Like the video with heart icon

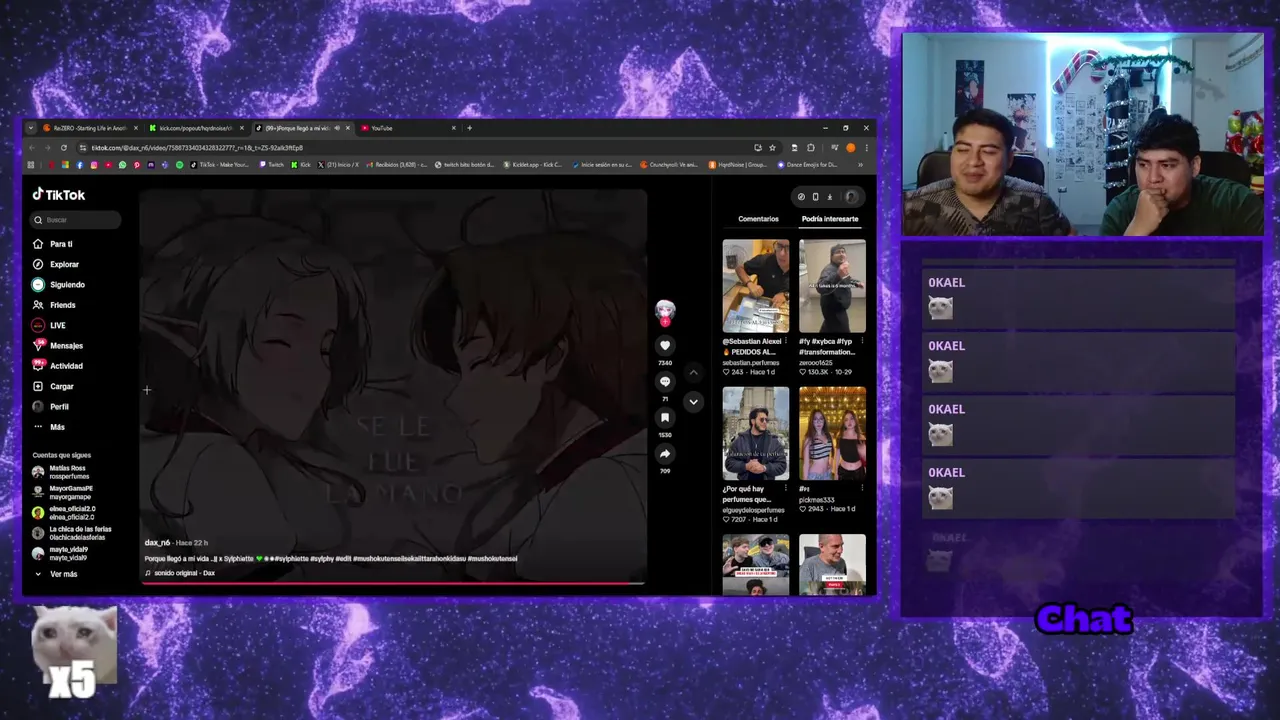pyautogui.click(x=665, y=346)
